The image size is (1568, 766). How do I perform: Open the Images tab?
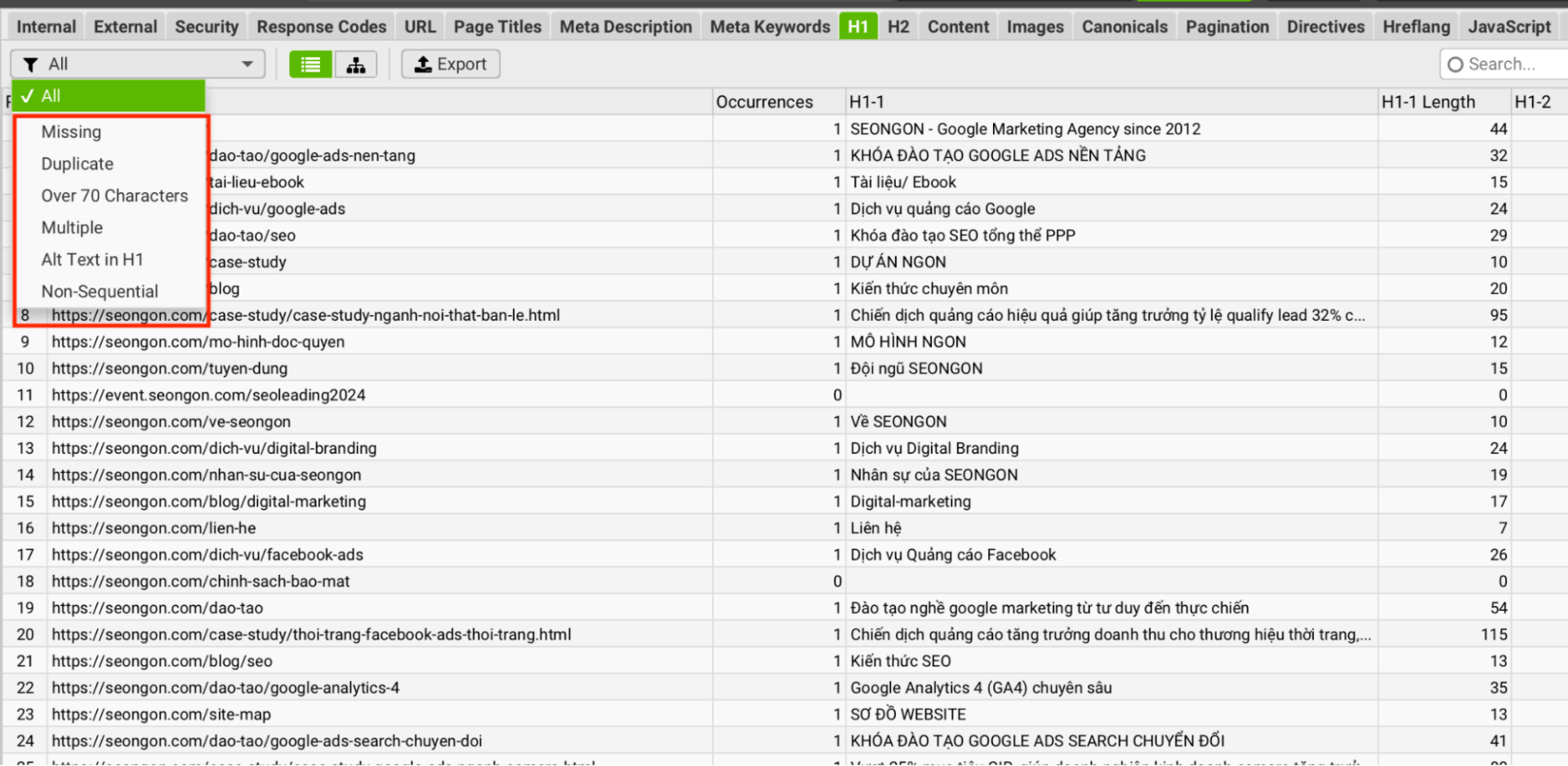pyautogui.click(x=1035, y=27)
